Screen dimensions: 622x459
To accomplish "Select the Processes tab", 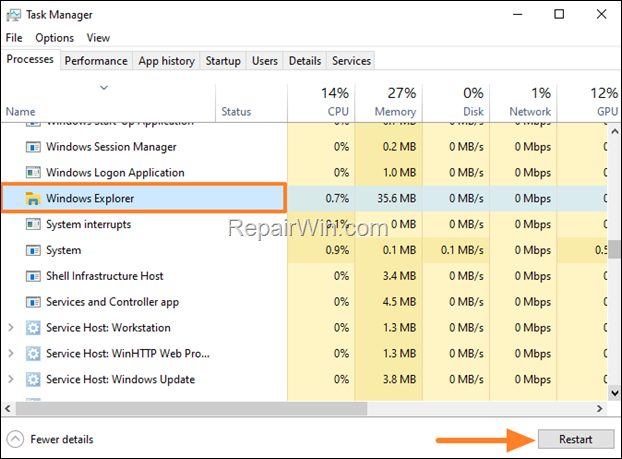I will click(x=30, y=60).
